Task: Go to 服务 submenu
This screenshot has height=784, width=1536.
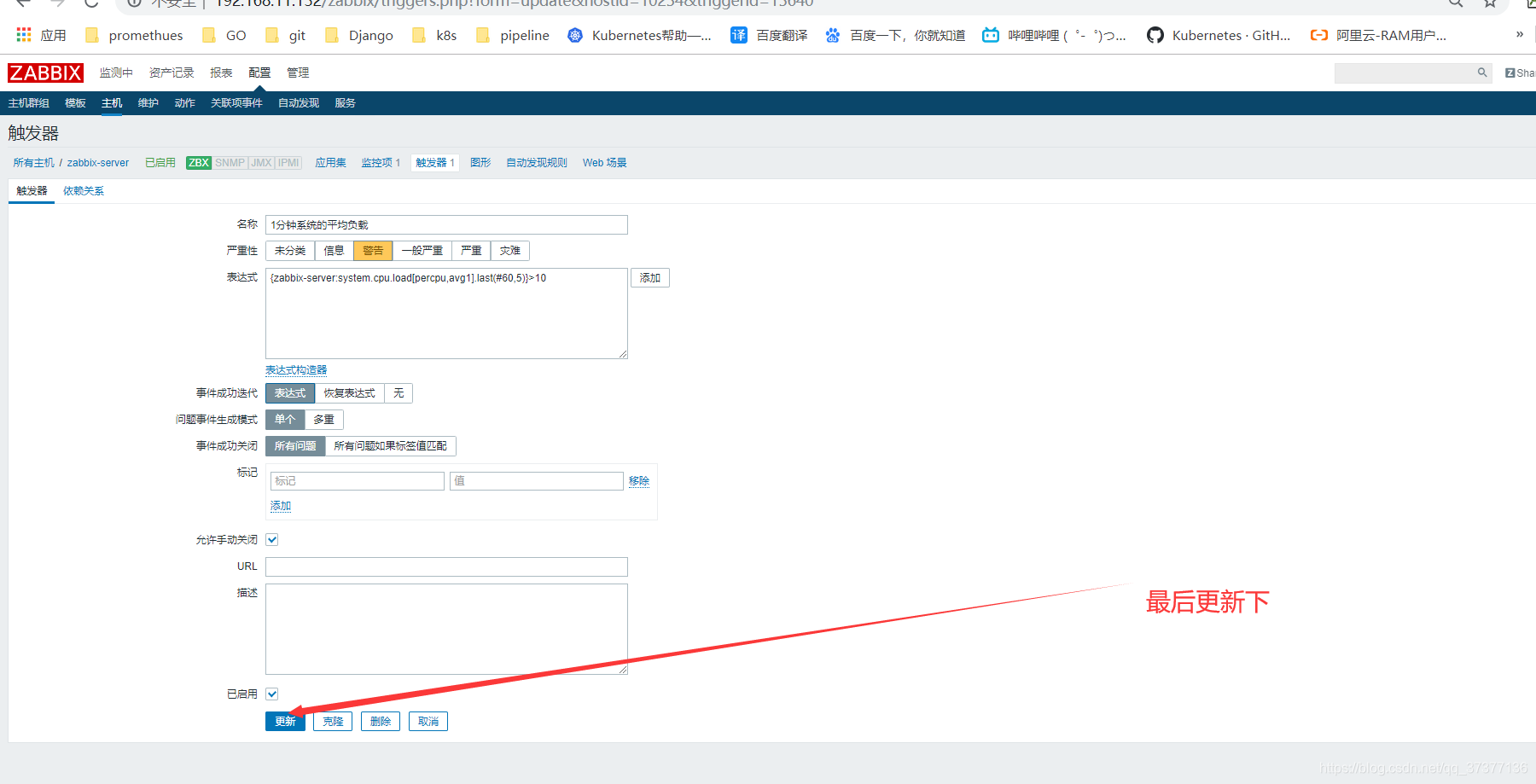Action: (346, 103)
